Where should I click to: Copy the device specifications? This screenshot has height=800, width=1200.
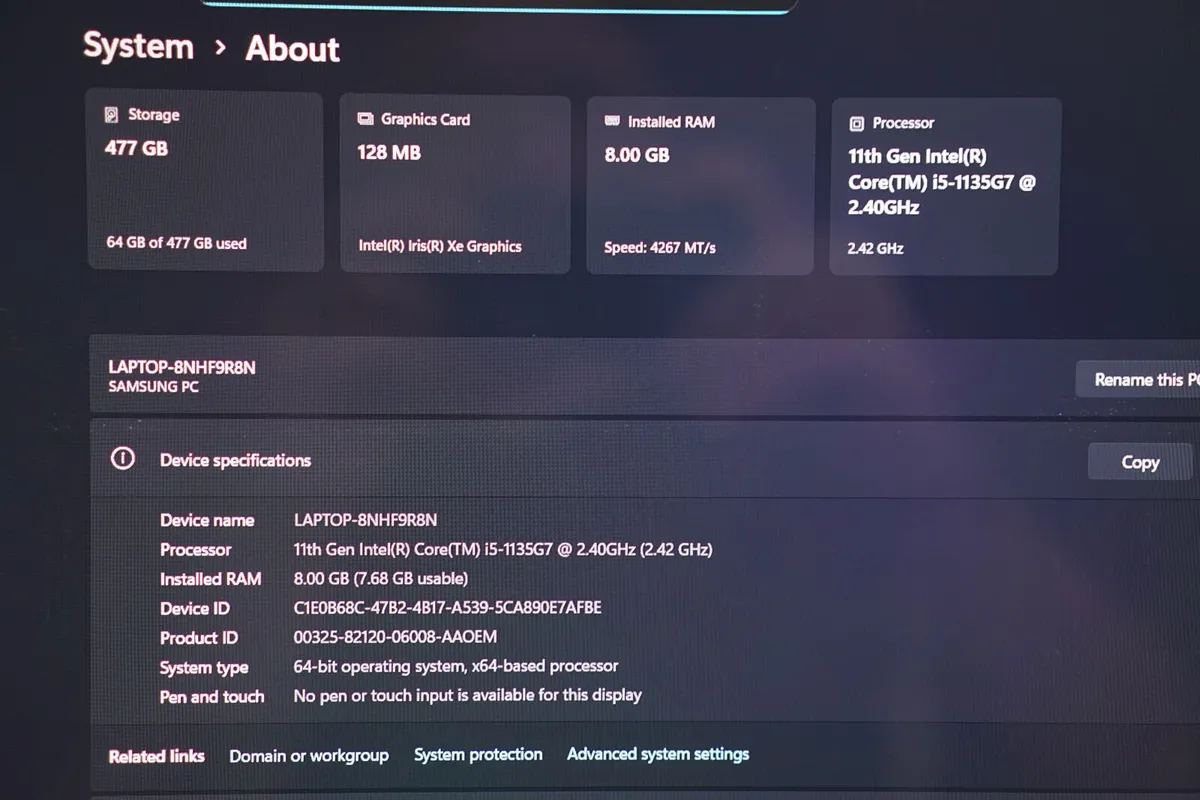(1139, 461)
